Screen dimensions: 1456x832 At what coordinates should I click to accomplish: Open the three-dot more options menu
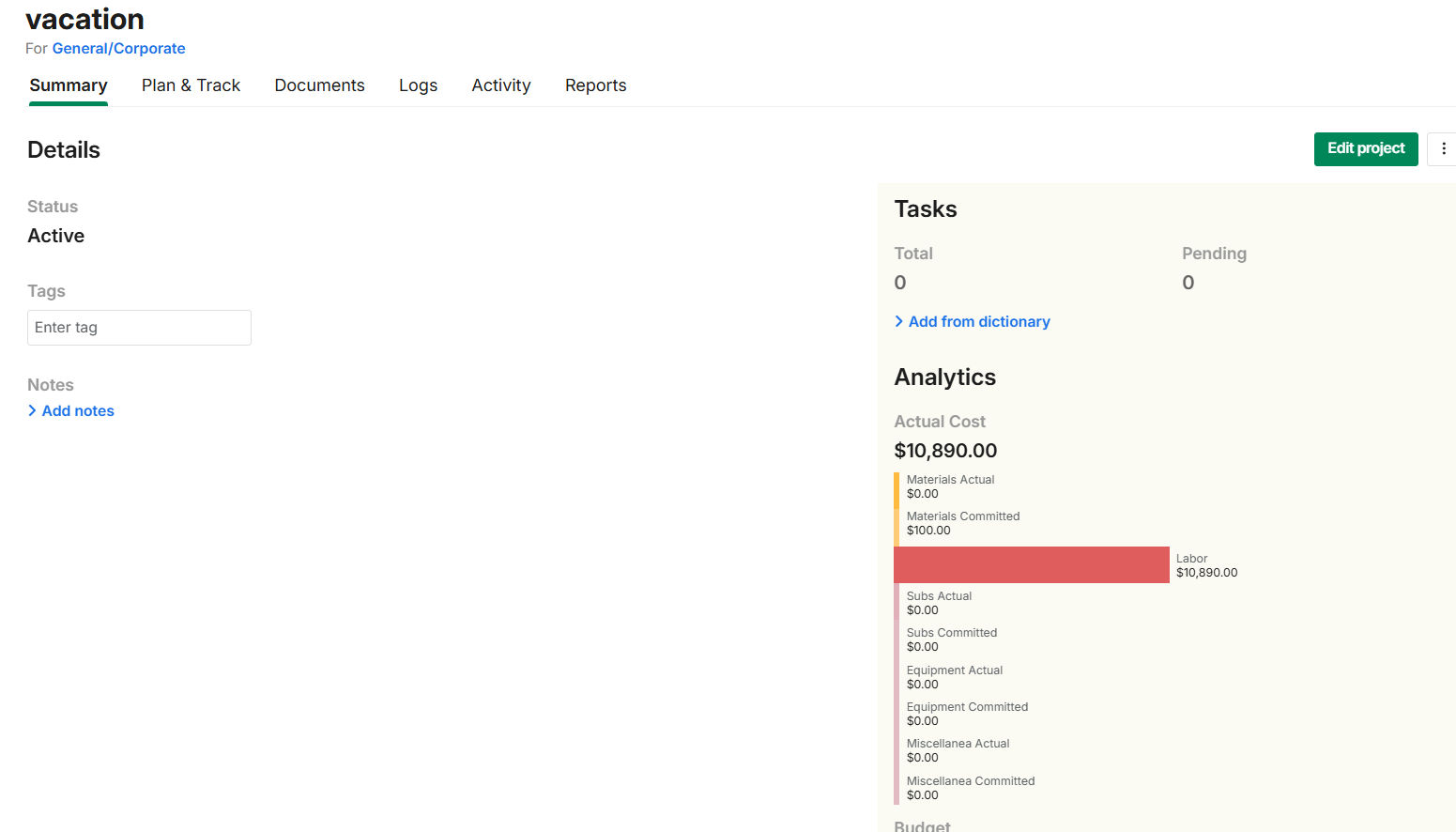pos(1443,149)
